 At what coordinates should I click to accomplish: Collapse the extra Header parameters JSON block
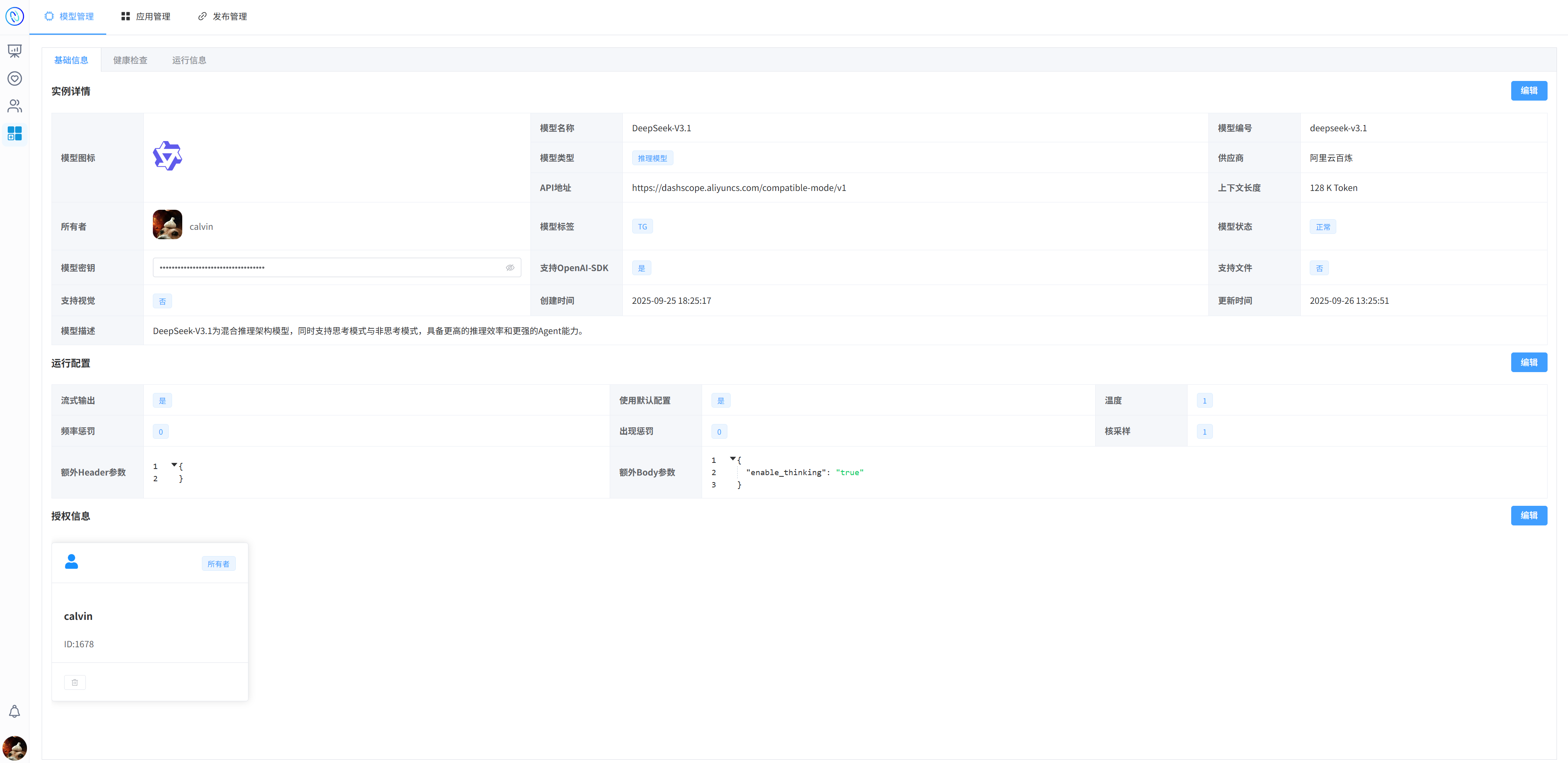[x=174, y=465]
